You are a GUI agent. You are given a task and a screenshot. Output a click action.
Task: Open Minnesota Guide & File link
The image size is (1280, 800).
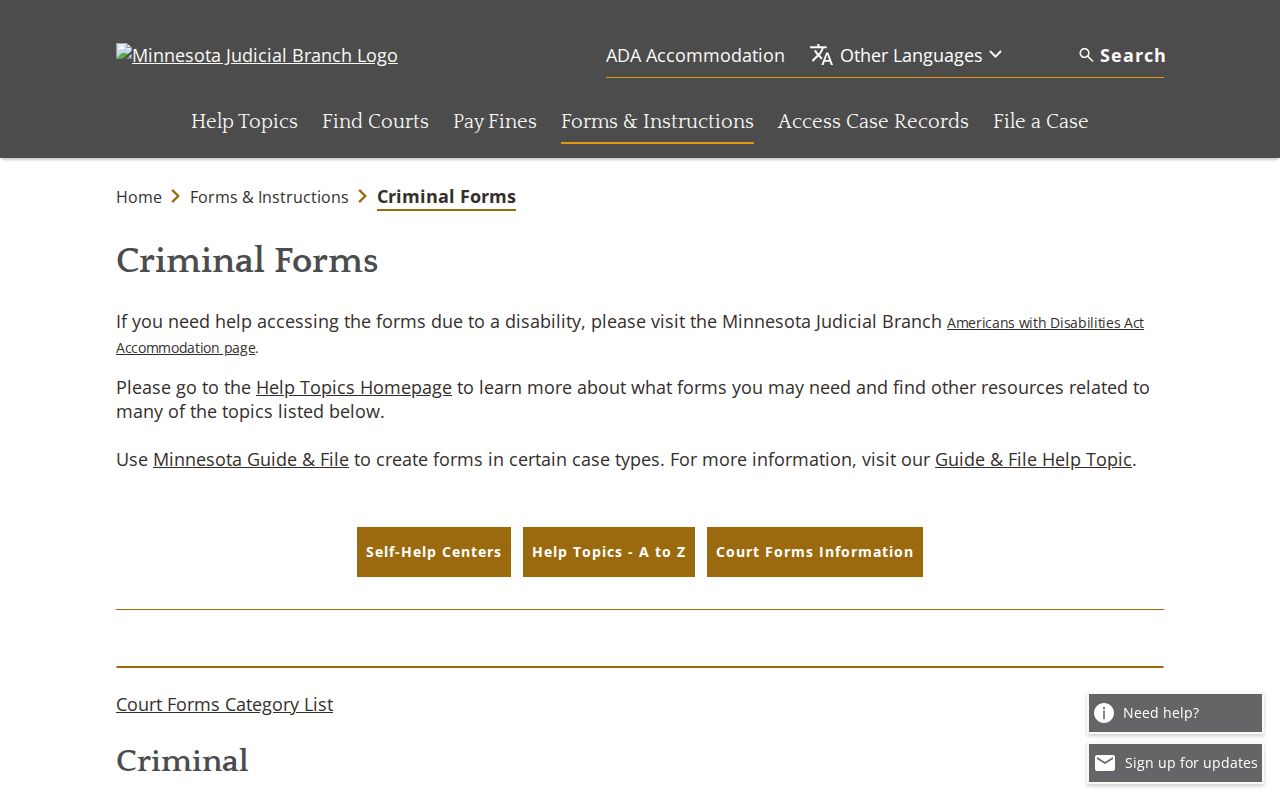click(x=251, y=459)
